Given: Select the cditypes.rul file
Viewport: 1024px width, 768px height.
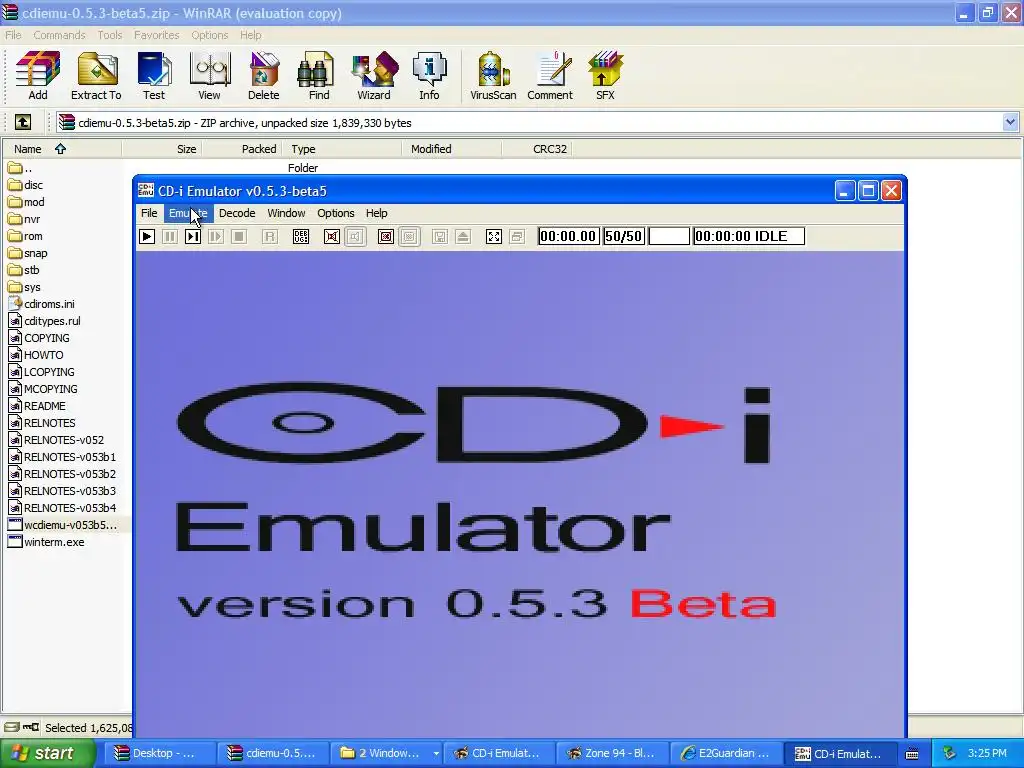Looking at the screenshot, I should [44, 321].
